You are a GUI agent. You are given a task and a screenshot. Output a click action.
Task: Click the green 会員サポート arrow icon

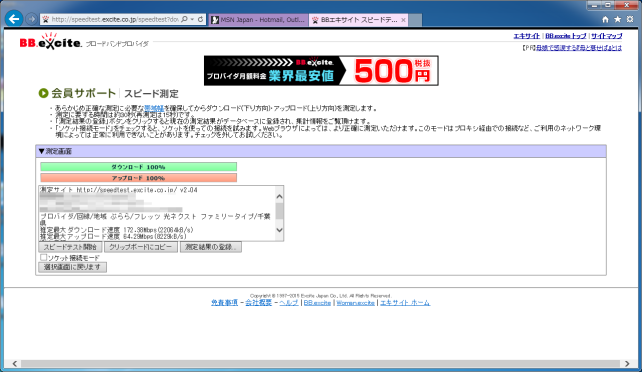coord(43,93)
